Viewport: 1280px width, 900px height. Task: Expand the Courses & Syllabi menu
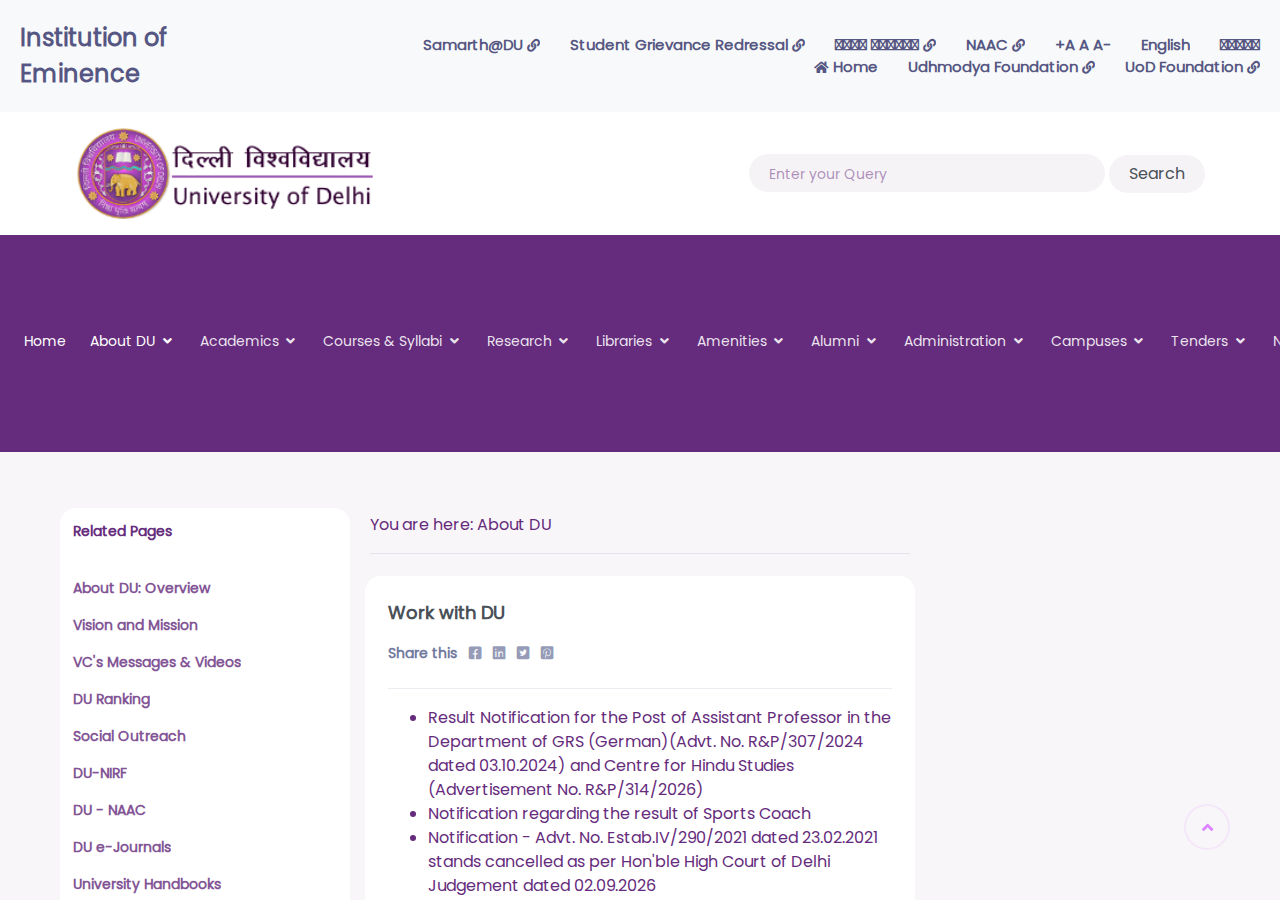pos(392,341)
